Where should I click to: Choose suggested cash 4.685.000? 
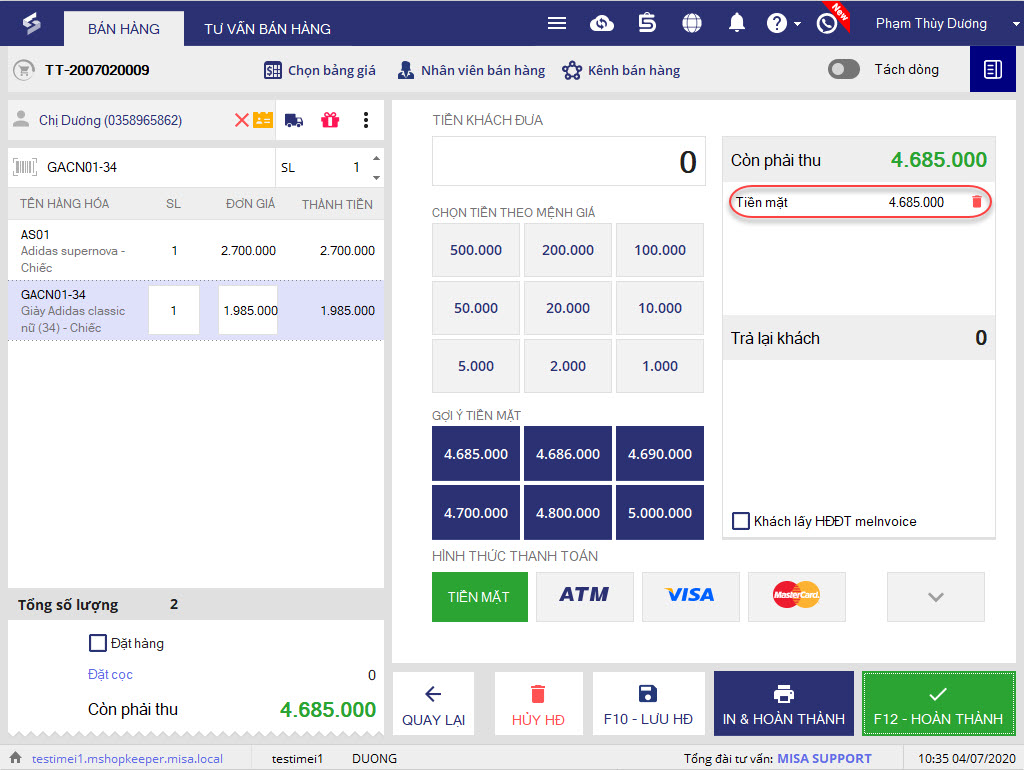point(475,454)
